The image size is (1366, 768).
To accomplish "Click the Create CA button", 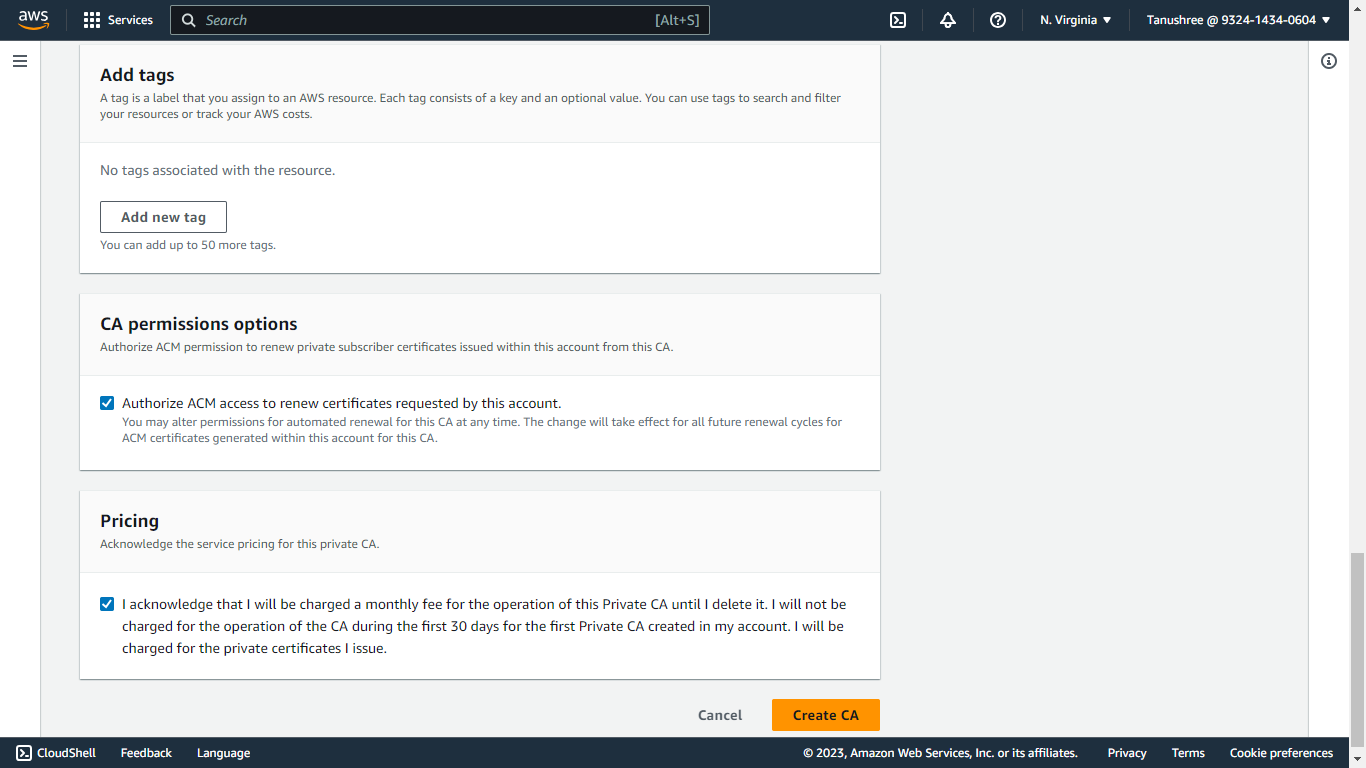I will pos(826,715).
